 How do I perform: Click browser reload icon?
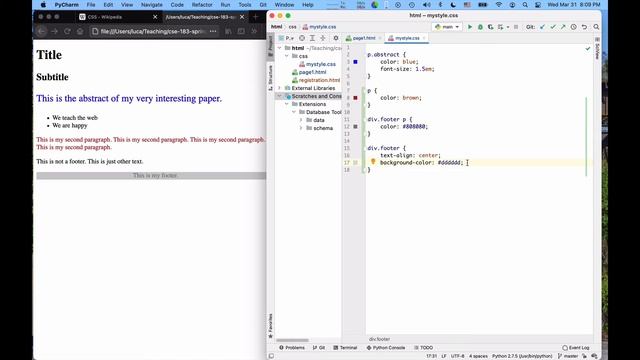click(67, 31)
